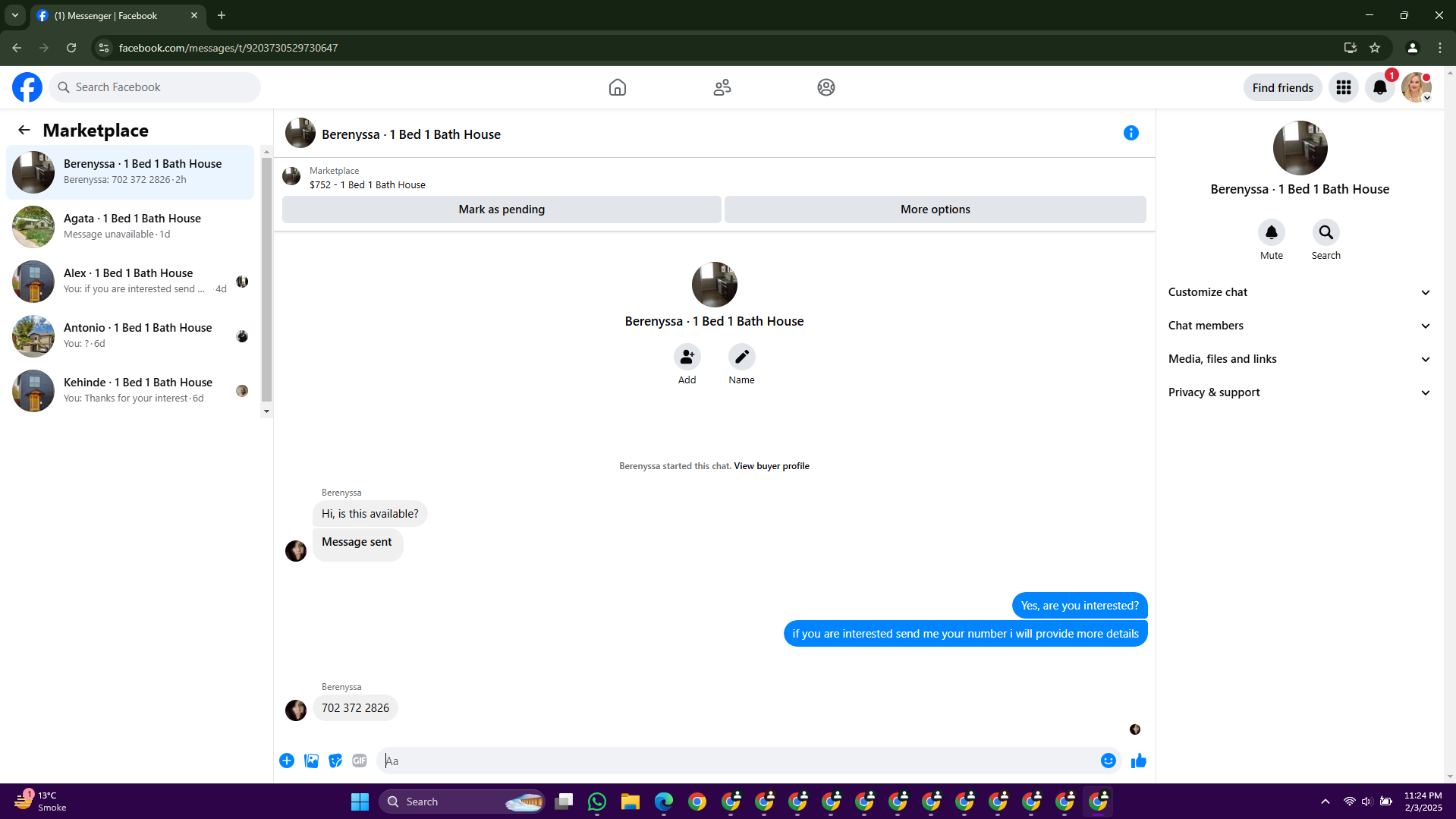Viewport: 1456px width, 819px height.
Task: Reload the Messenger page
Action: [71, 48]
